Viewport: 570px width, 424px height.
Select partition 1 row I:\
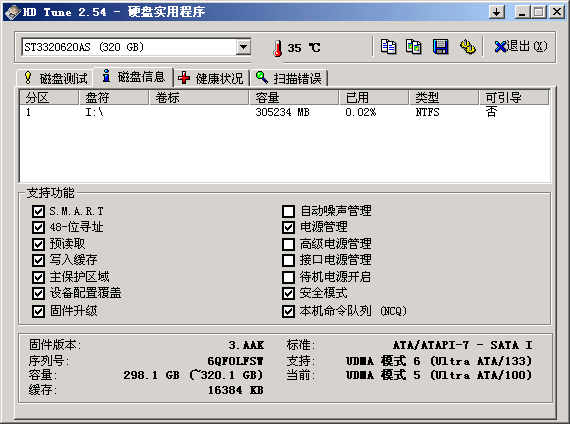click(284, 112)
